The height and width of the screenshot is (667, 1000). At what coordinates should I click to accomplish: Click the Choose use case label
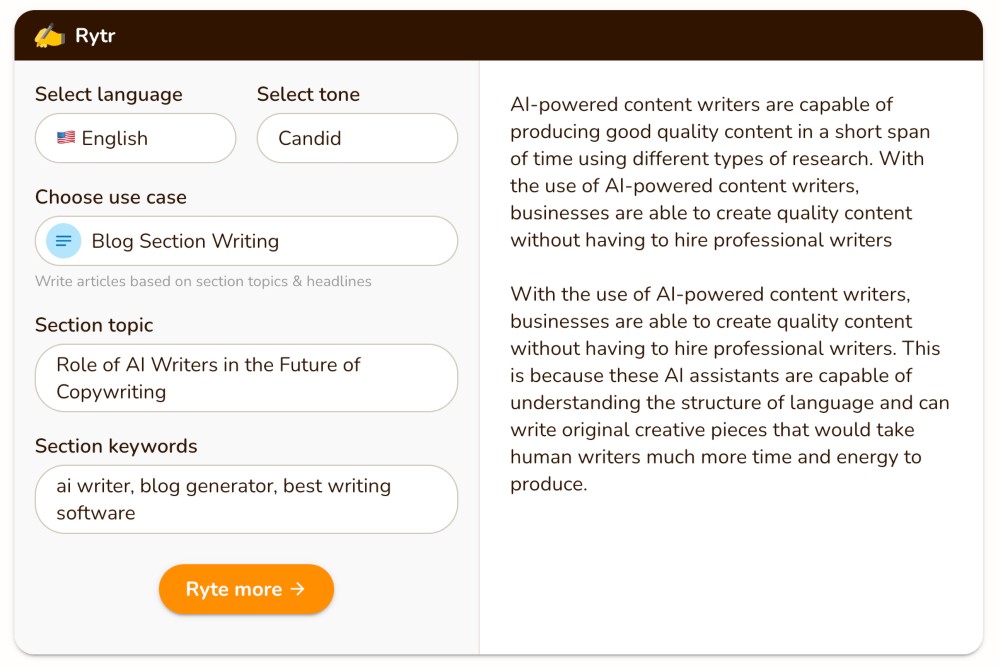tap(111, 197)
